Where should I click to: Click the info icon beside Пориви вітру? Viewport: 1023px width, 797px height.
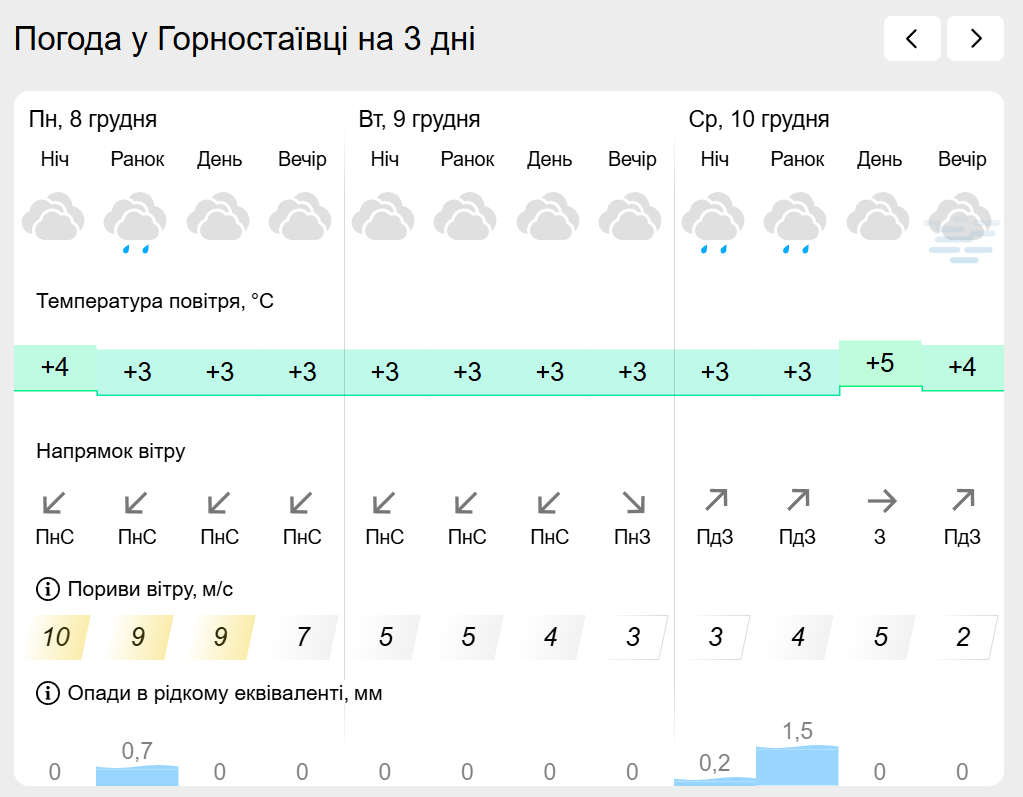point(47,589)
